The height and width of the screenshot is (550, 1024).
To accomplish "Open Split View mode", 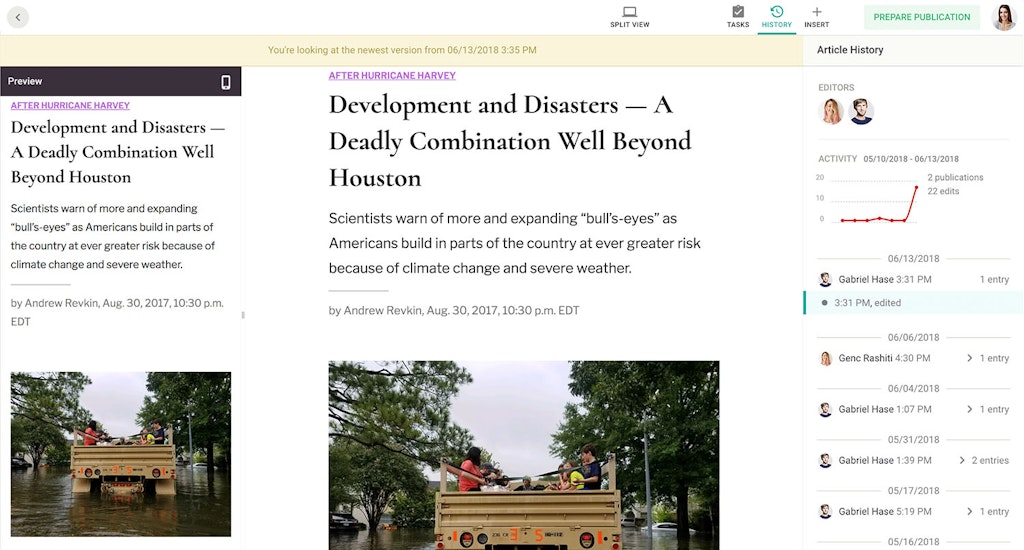I will coord(629,17).
